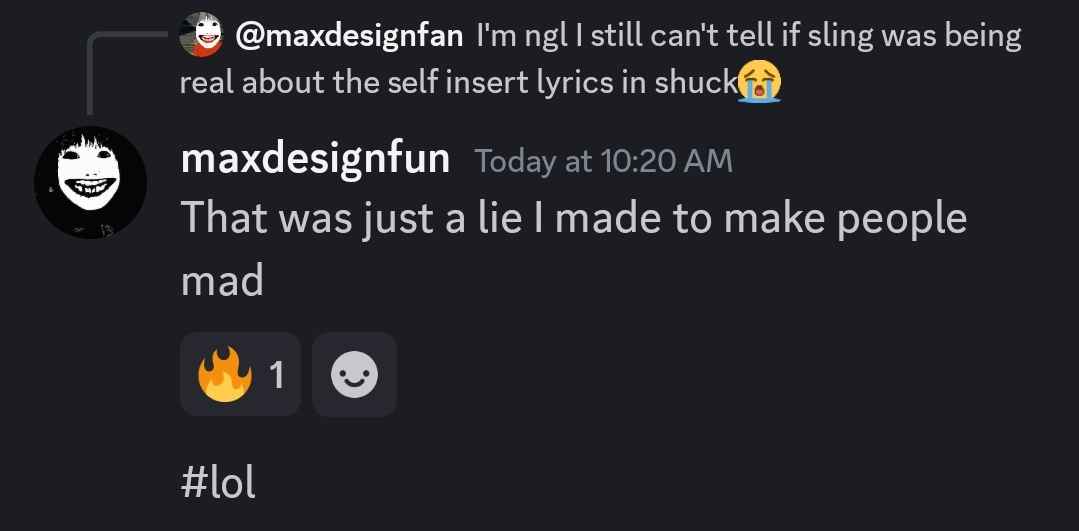The height and width of the screenshot is (531, 1079).
Task: Click the message text "That was just a lie"
Action: 350,218
